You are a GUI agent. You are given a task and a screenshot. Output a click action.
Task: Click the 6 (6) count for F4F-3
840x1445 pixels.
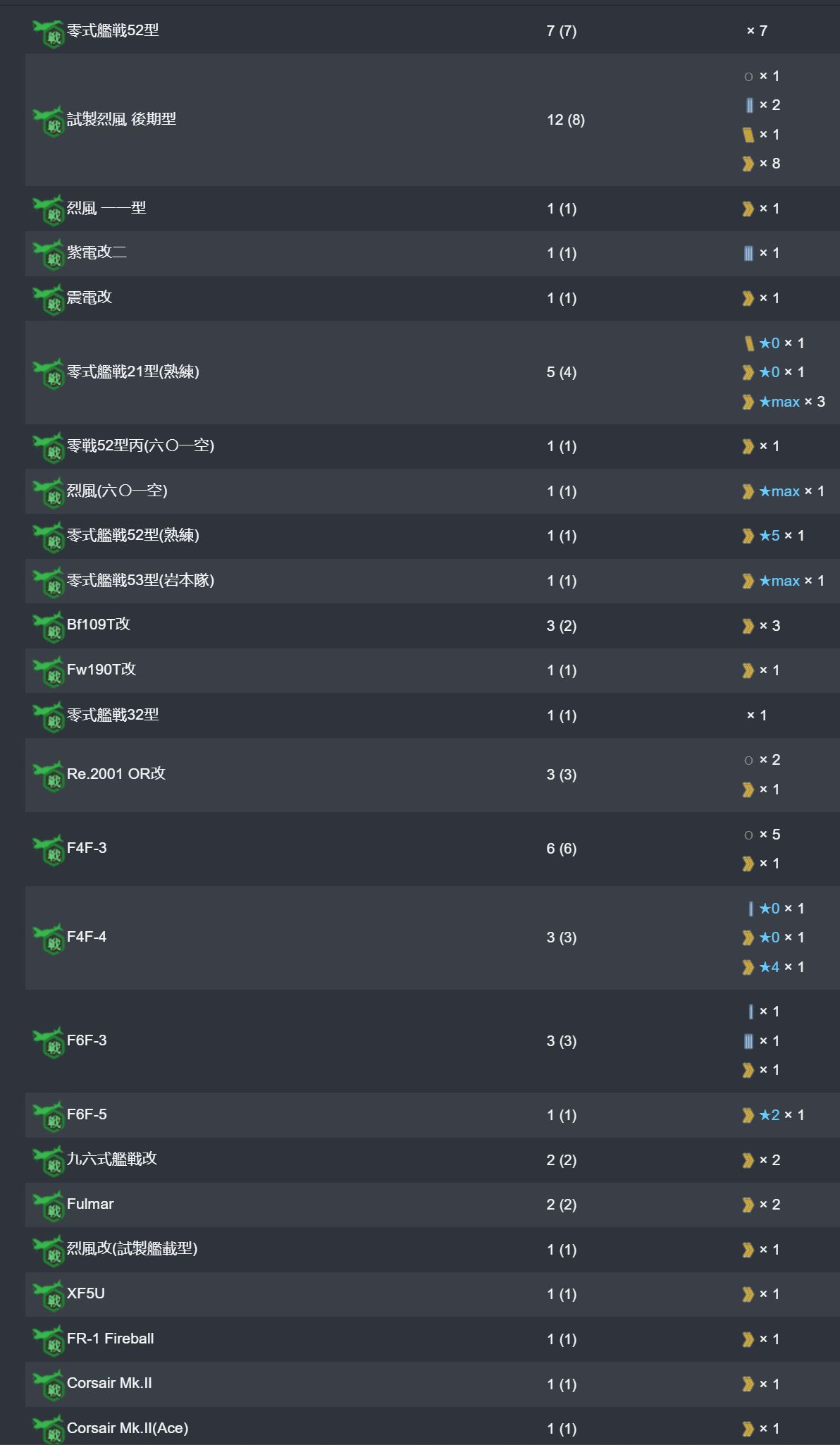[x=562, y=849]
